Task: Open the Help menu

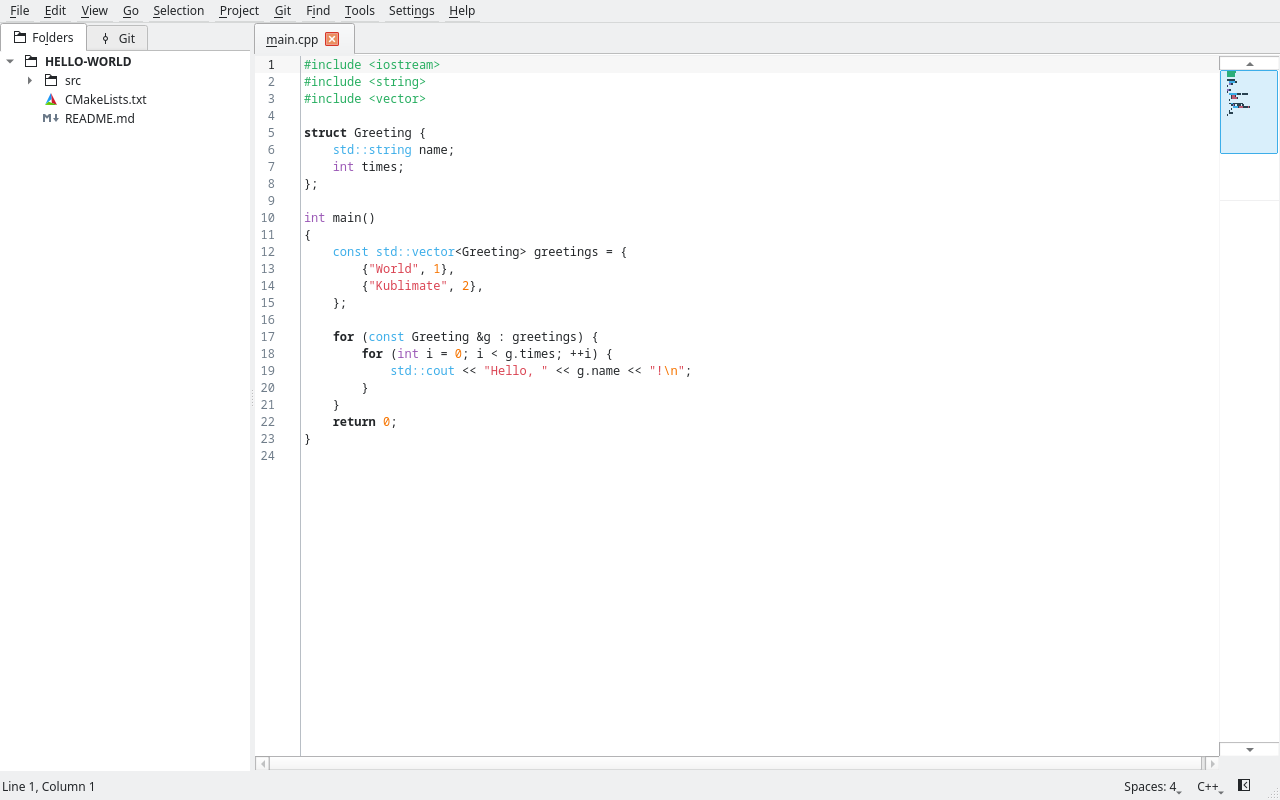Action: pyautogui.click(x=462, y=11)
